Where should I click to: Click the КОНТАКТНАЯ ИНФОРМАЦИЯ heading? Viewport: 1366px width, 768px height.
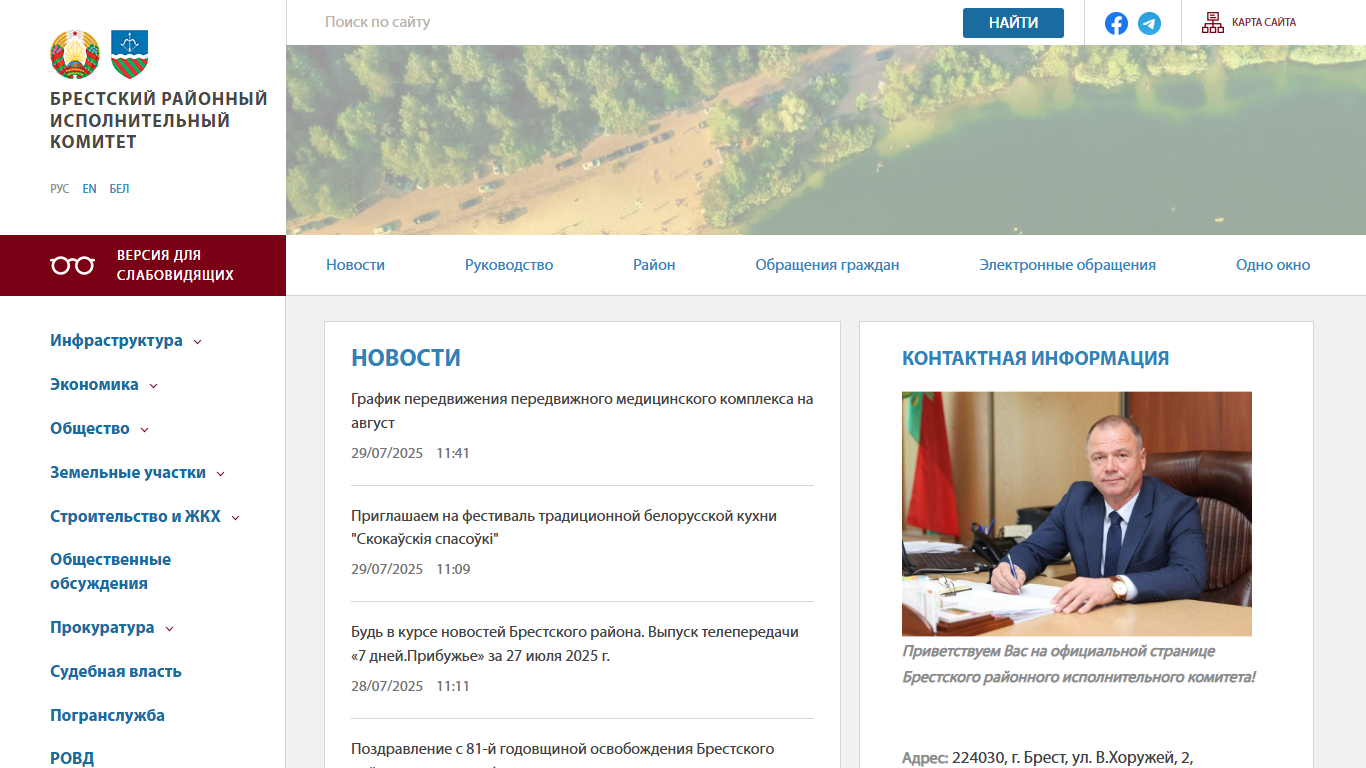click(x=1035, y=359)
